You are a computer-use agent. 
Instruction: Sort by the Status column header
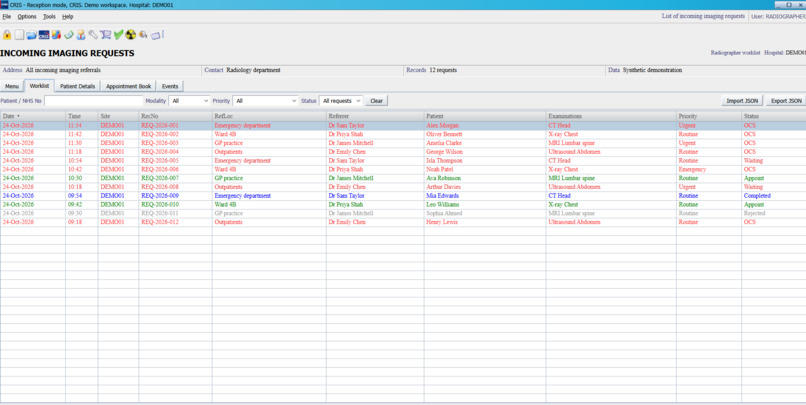click(x=774, y=116)
